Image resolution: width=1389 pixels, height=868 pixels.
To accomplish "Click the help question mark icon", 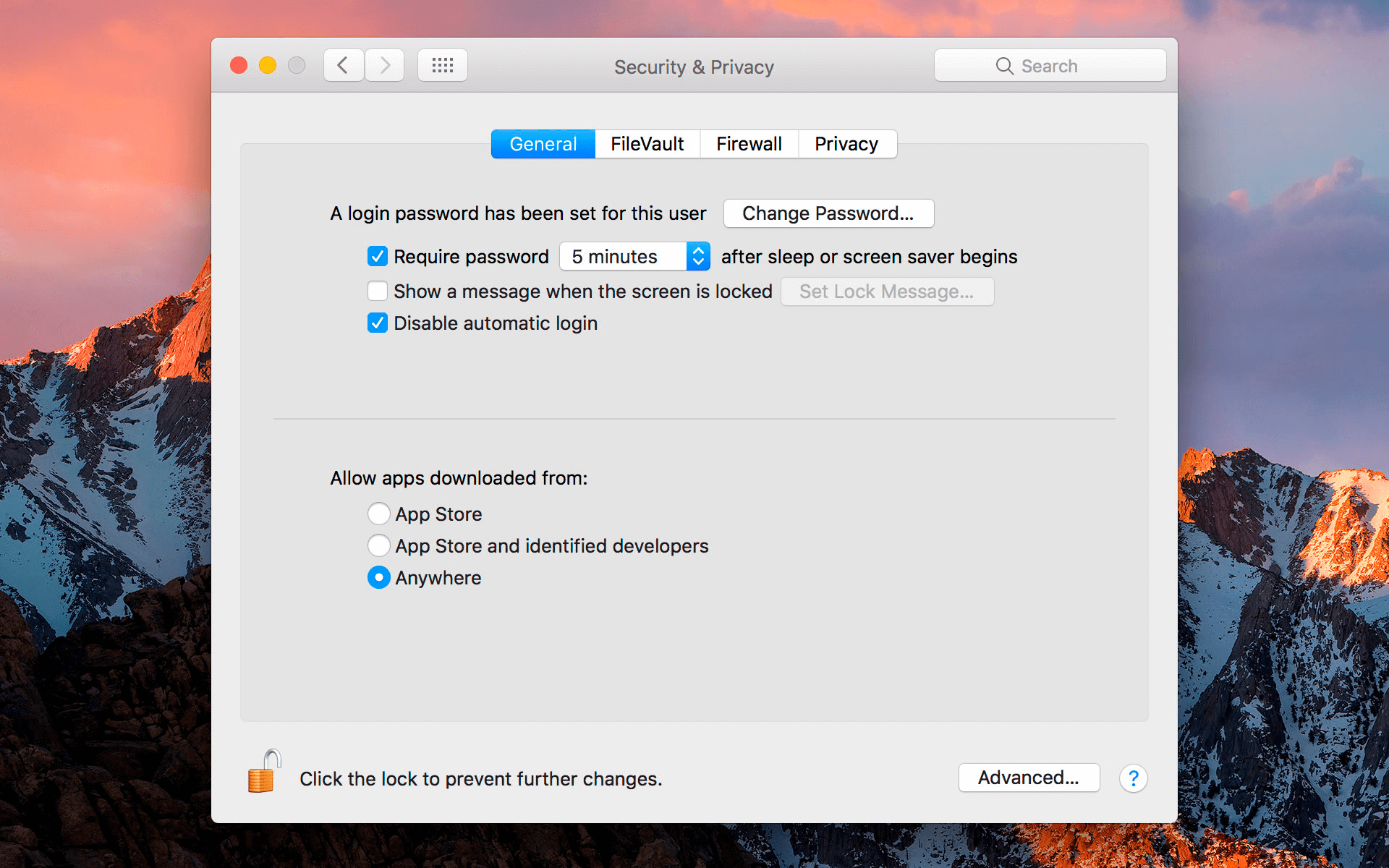I will click(1133, 778).
